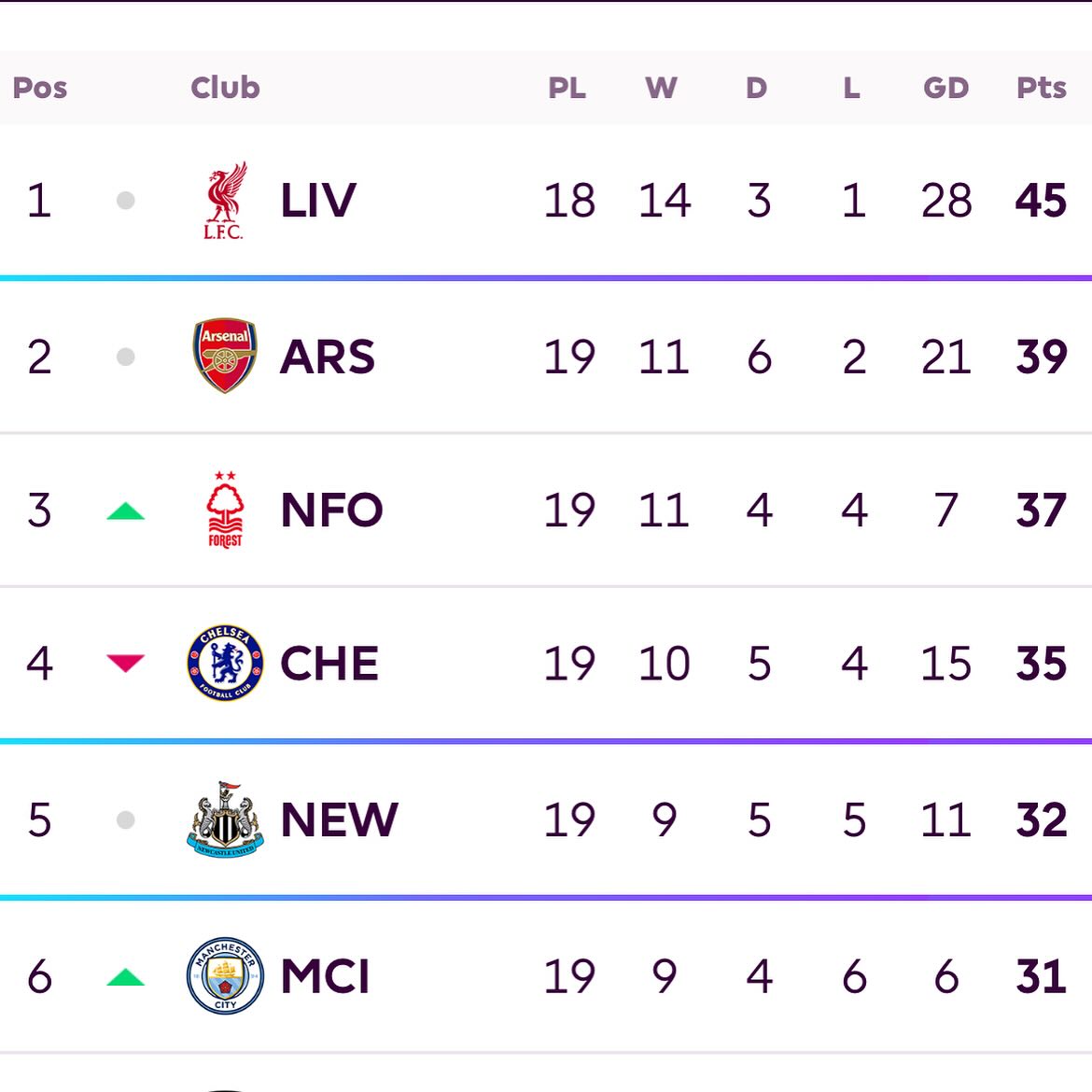Click the Manchester City crest

(x=225, y=975)
